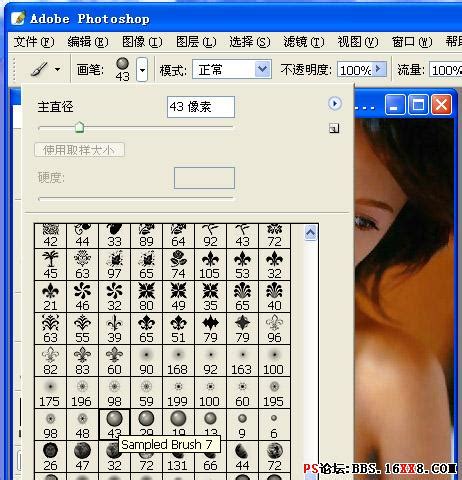Screen dimensions: 462x480
Task: Click the master diameter slider handle
Action: [x=79, y=127]
